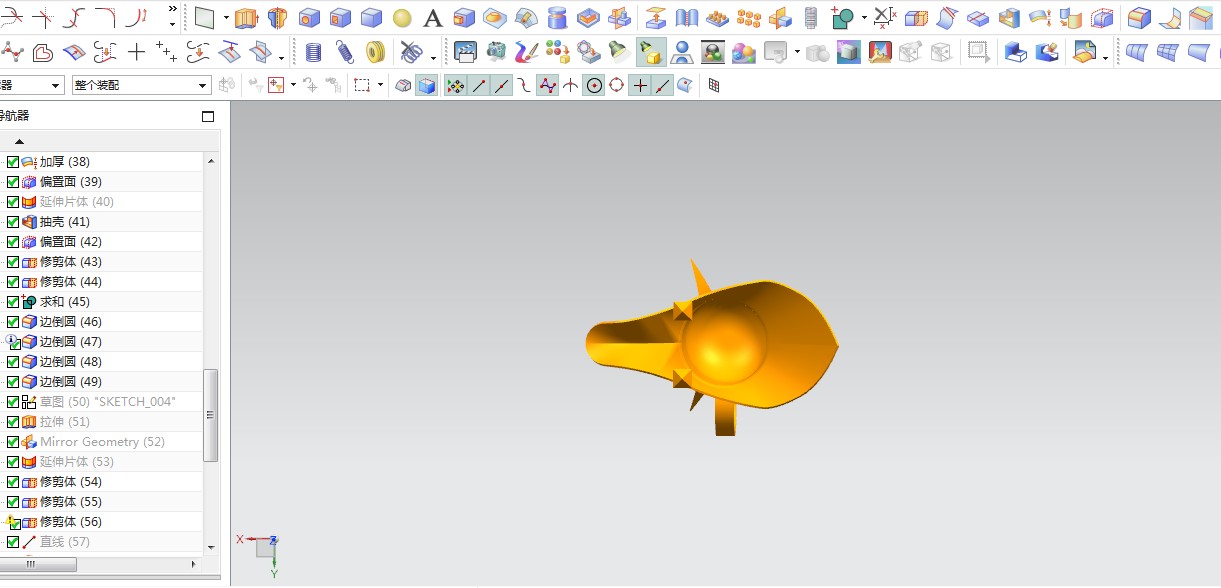The image size is (1221, 588).
Task: Select 延伸片体 (53) feature node
Action: click(77, 462)
